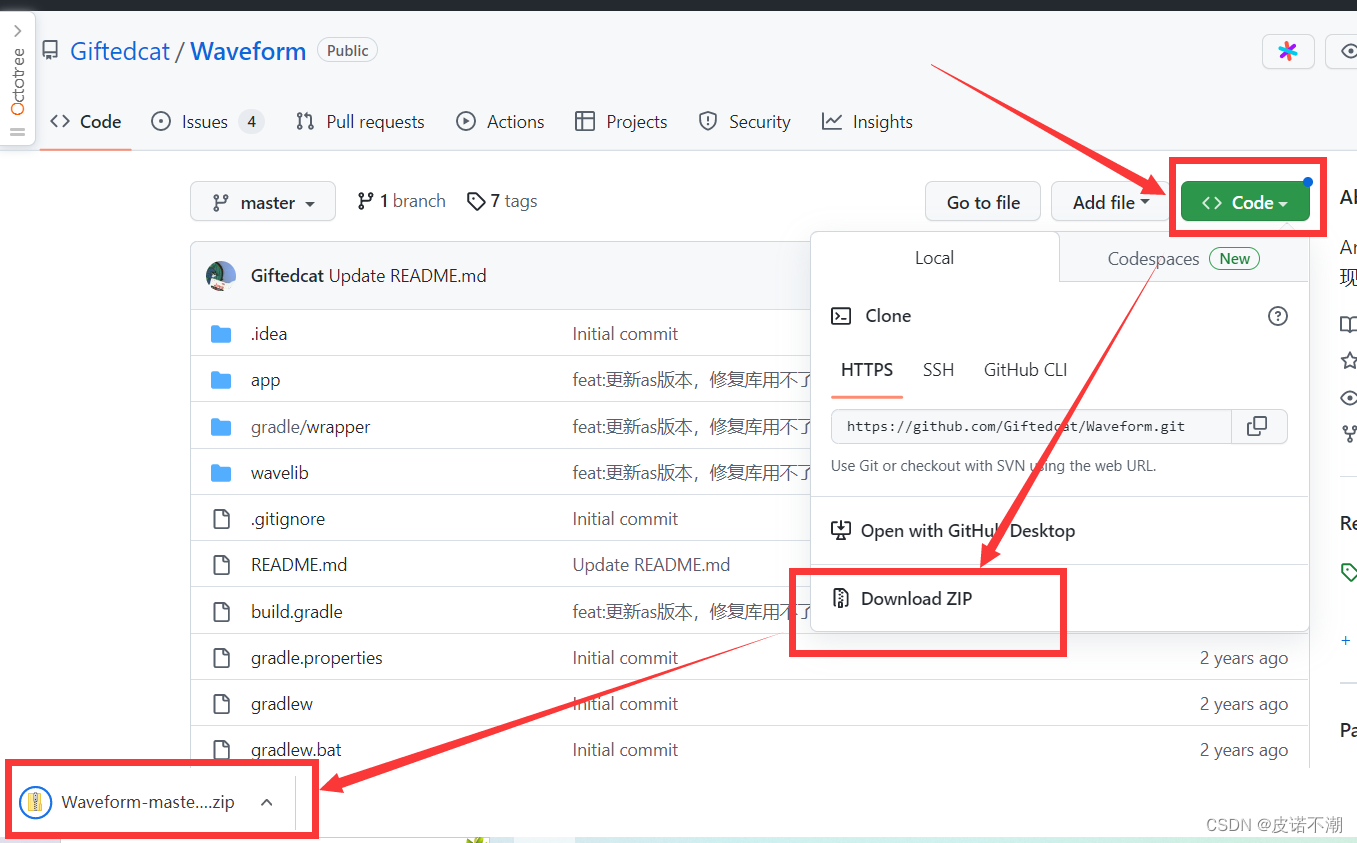
Task: Open the Waveform repository link
Action: click(248, 51)
